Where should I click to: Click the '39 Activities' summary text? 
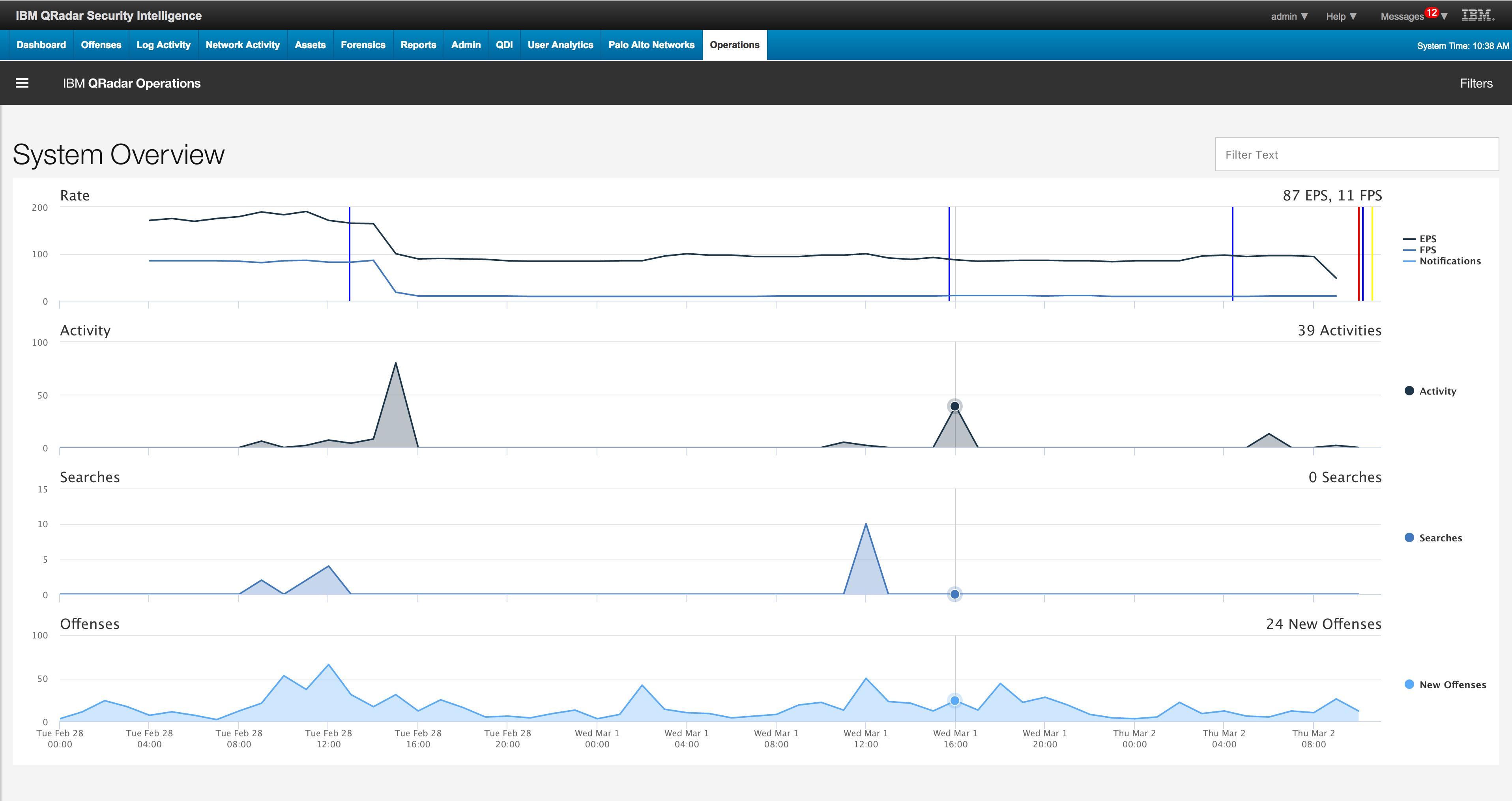coord(1339,330)
